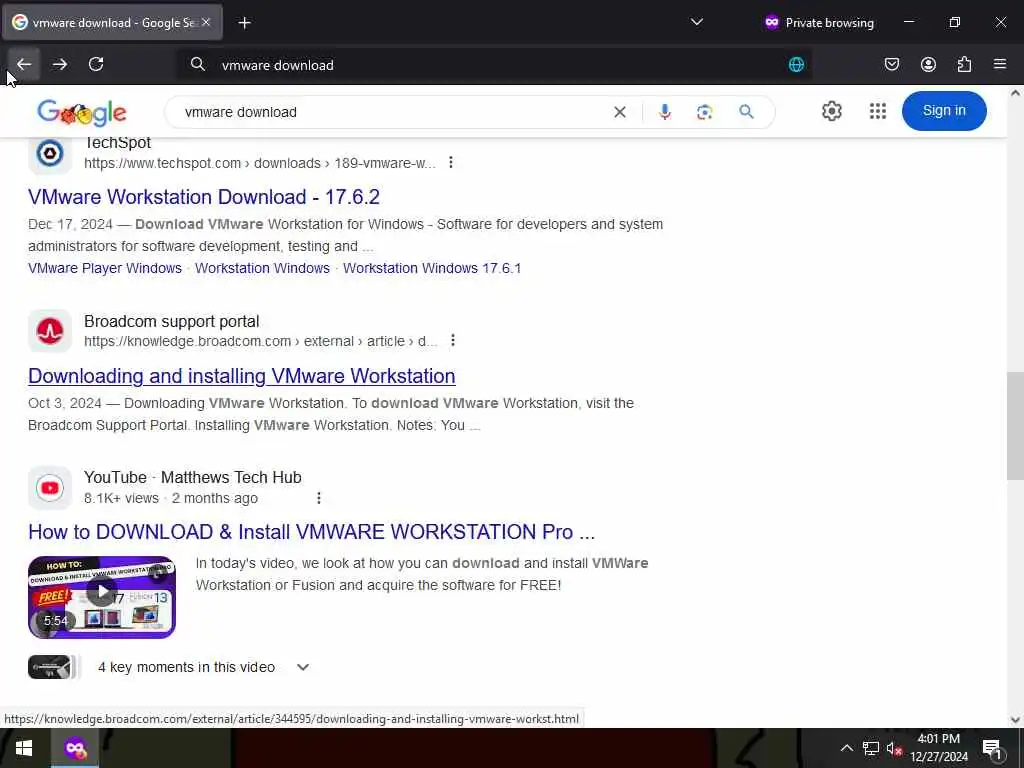Click the translate globe icon in address bar
The image size is (1024, 768).
click(796, 65)
